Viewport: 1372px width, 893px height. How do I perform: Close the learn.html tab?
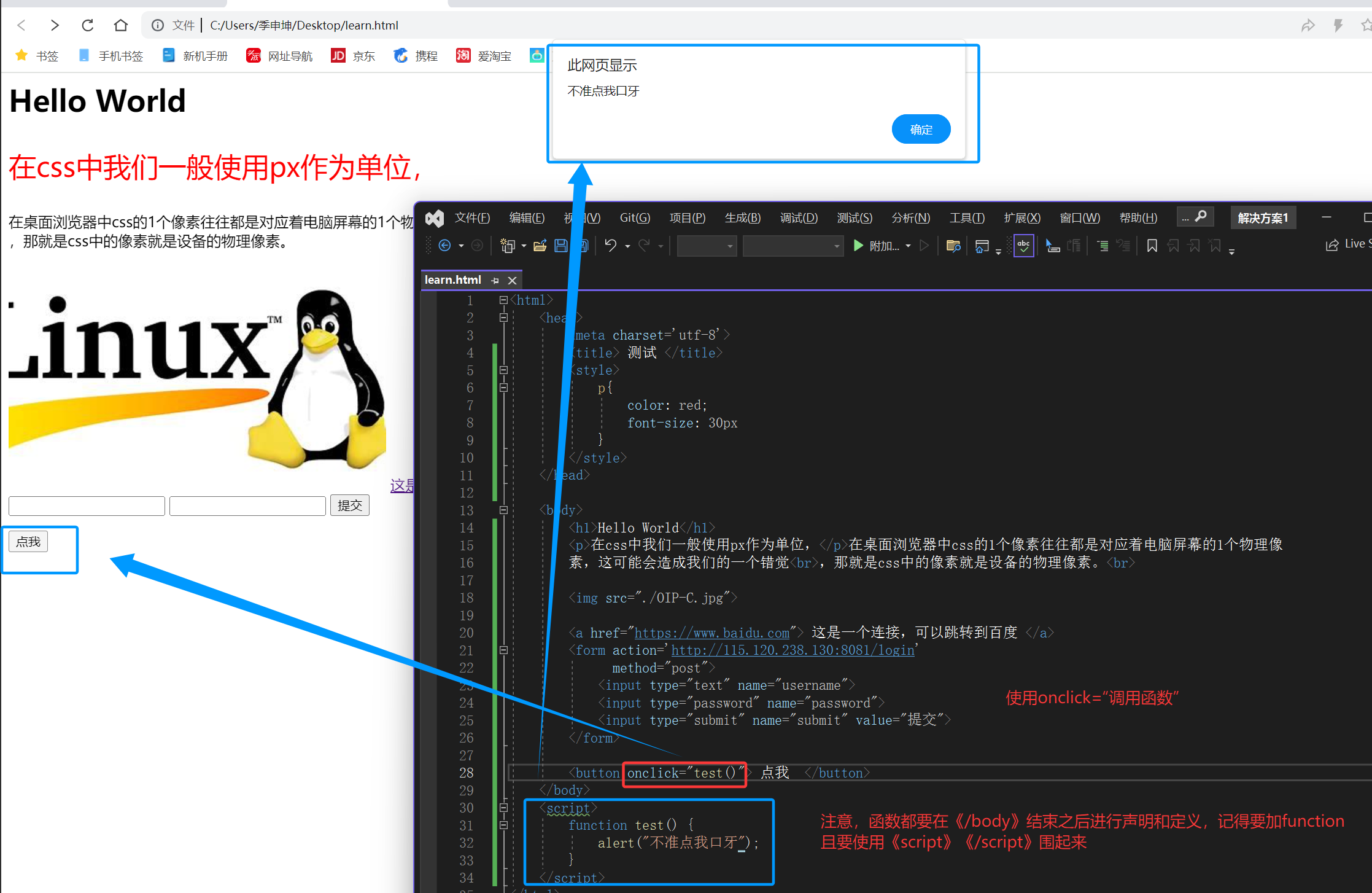(x=512, y=281)
